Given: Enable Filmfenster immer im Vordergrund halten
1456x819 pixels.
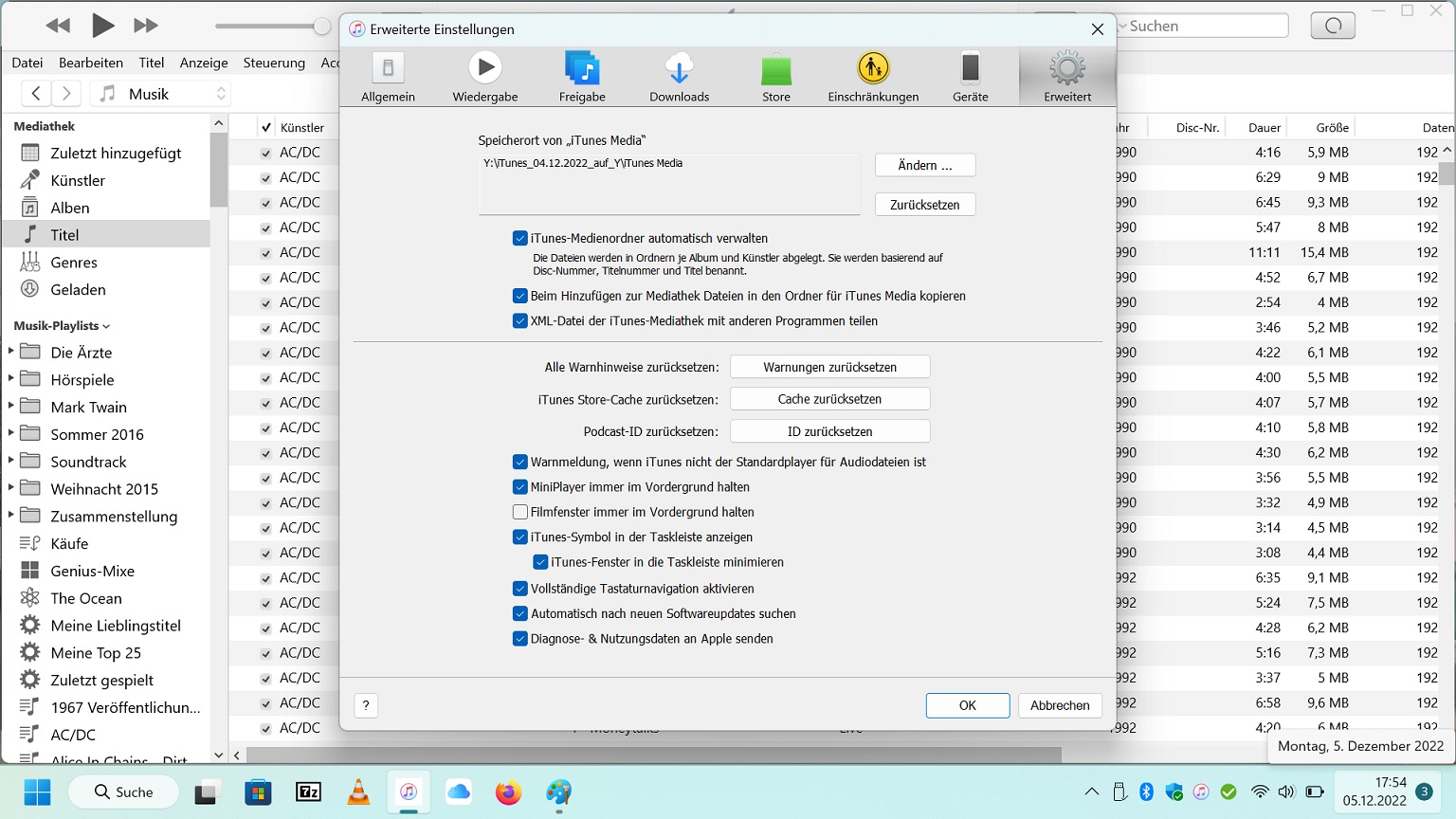Looking at the screenshot, I should coord(519,512).
